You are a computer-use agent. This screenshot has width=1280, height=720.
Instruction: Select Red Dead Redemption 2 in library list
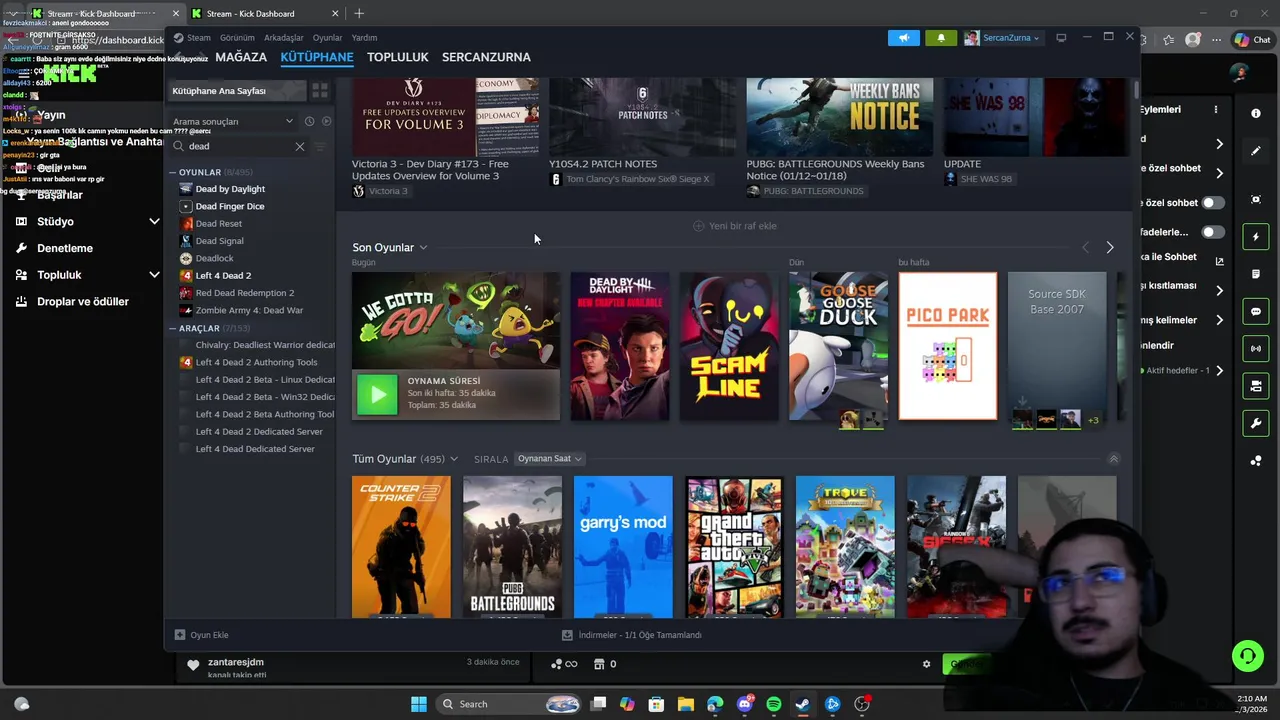[245, 293]
